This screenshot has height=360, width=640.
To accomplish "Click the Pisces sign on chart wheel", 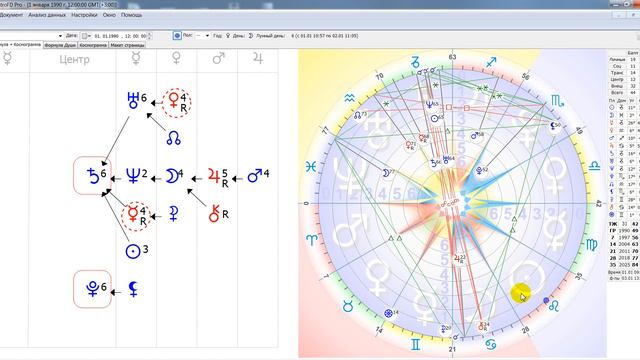I will 311,166.
